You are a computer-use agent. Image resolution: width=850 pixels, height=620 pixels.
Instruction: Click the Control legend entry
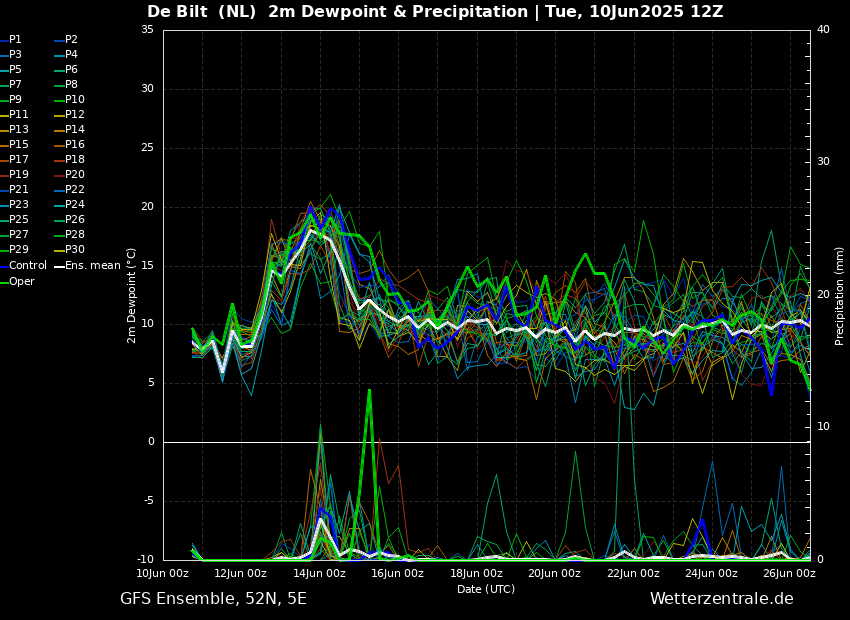pyautogui.click(x=27, y=265)
